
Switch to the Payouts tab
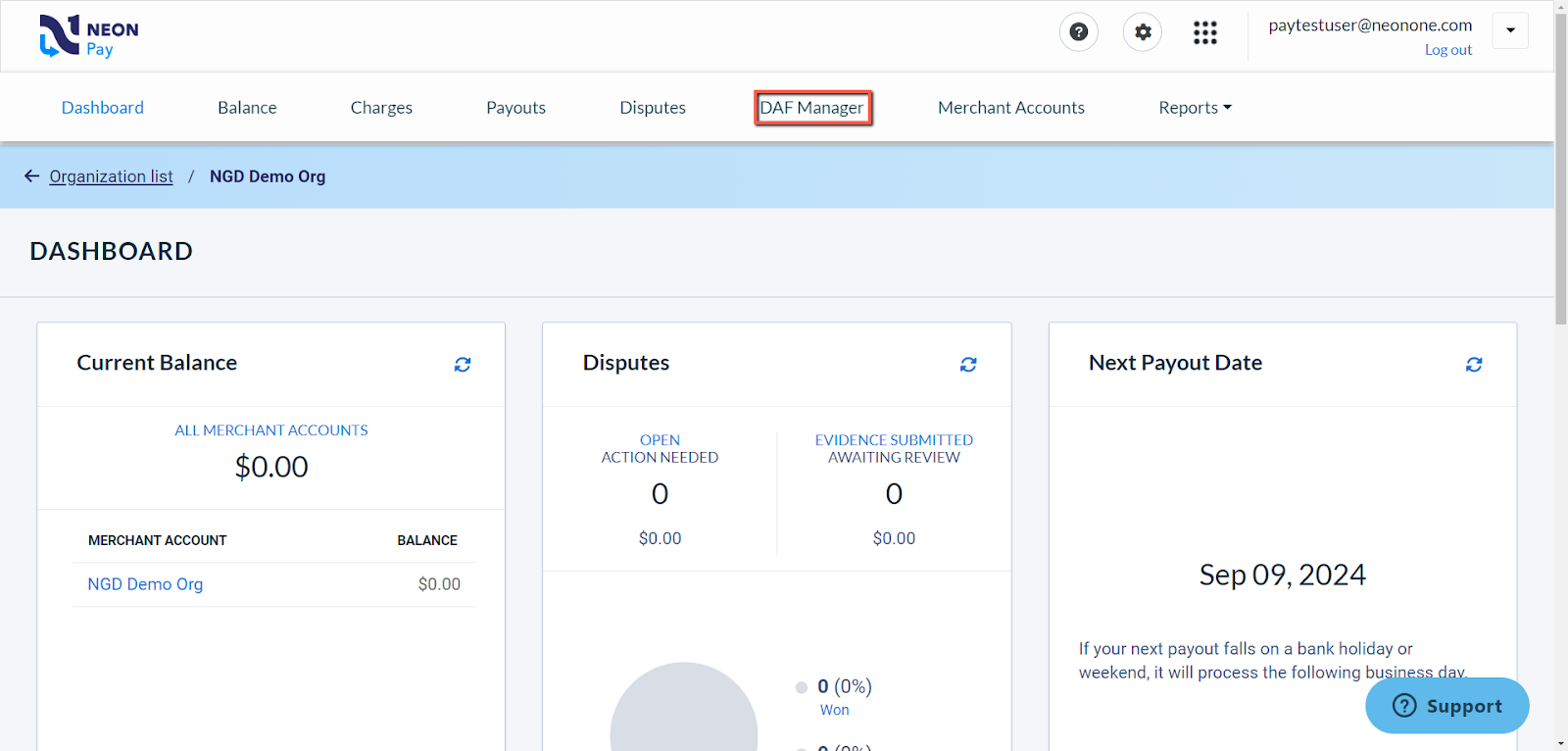point(515,108)
